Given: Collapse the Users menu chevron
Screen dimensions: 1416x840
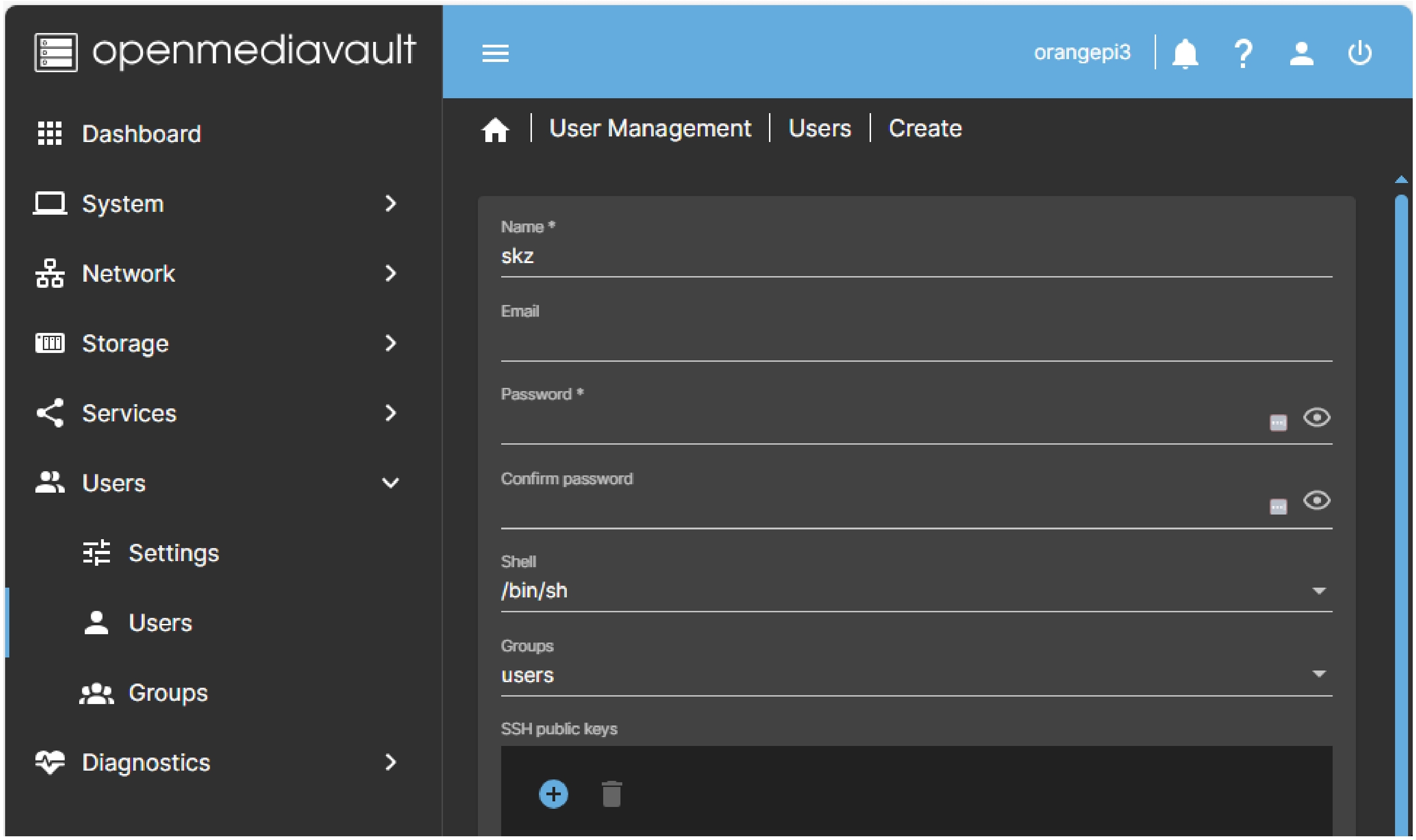Looking at the screenshot, I should pos(390,483).
